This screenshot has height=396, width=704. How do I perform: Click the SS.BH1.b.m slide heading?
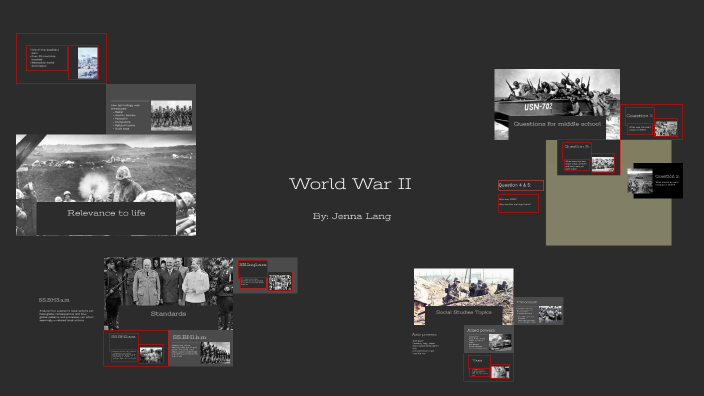[189, 337]
